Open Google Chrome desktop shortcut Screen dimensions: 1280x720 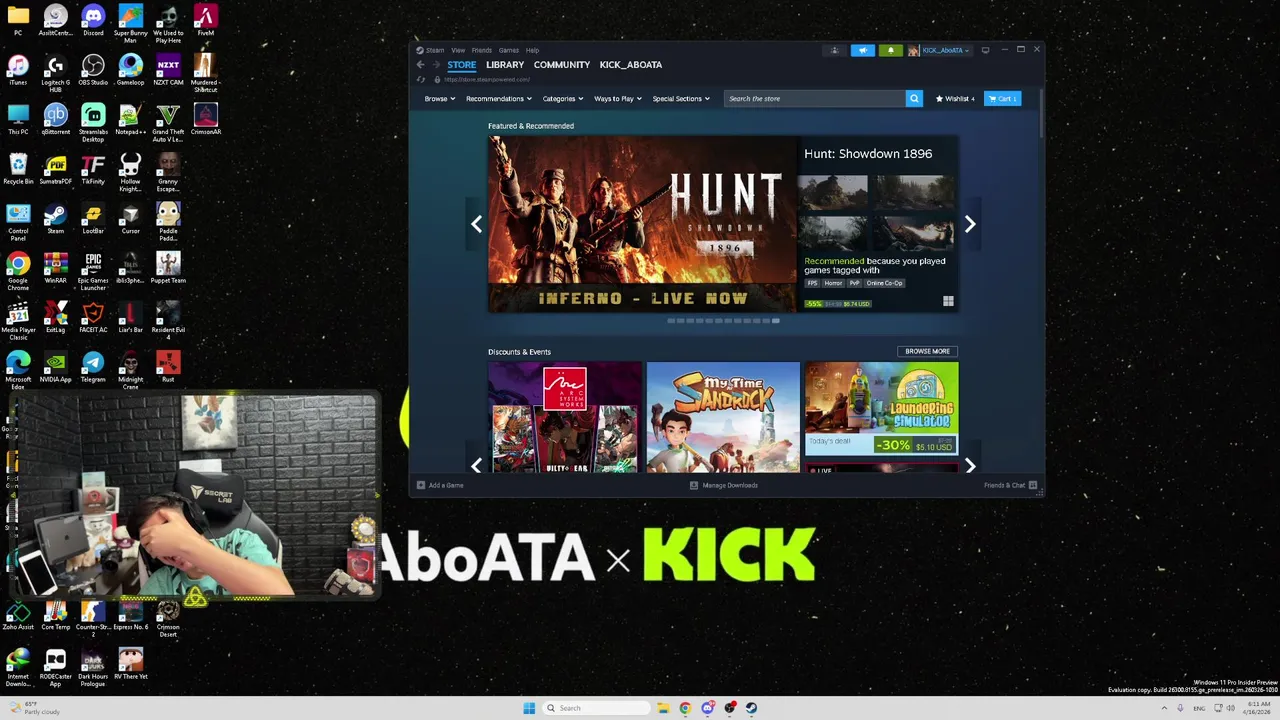(x=18, y=271)
